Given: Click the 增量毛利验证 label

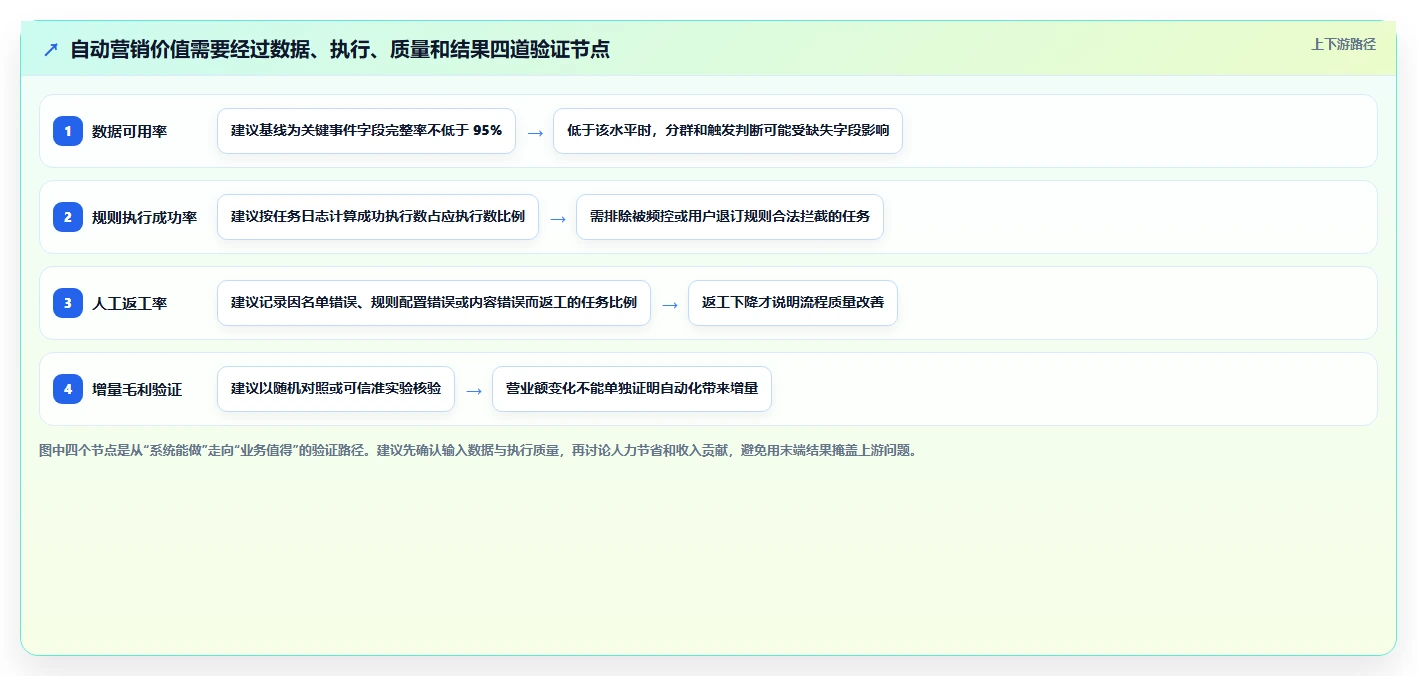Looking at the screenshot, I should click(137, 389).
